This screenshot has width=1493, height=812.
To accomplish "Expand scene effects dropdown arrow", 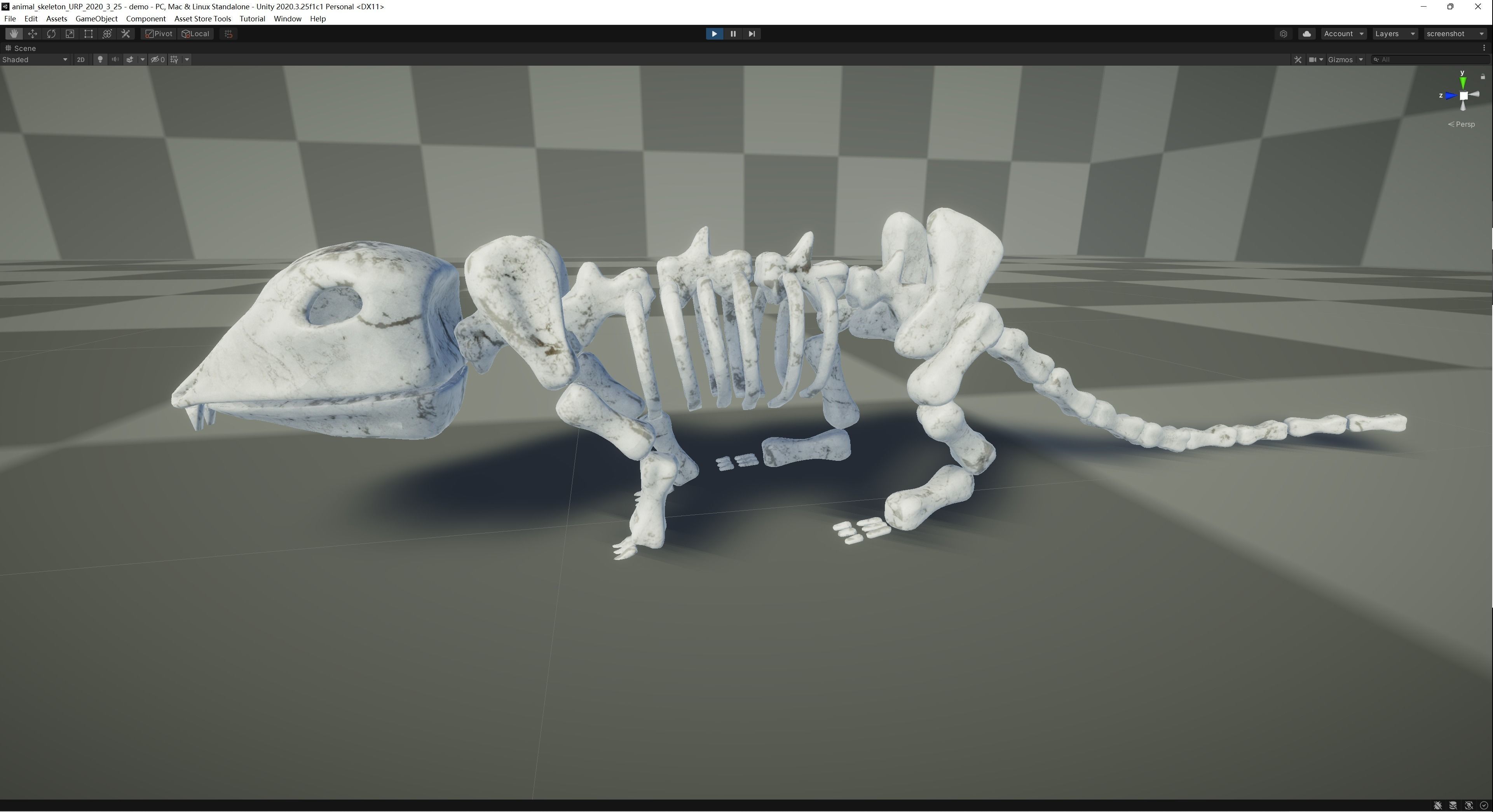I will click(142, 59).
